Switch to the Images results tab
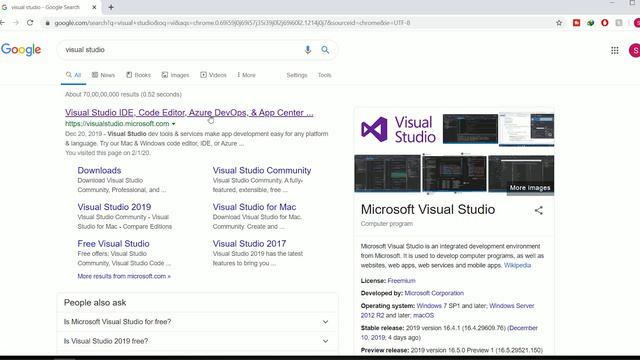Screen dimensions: 640x360 [176, 75]
